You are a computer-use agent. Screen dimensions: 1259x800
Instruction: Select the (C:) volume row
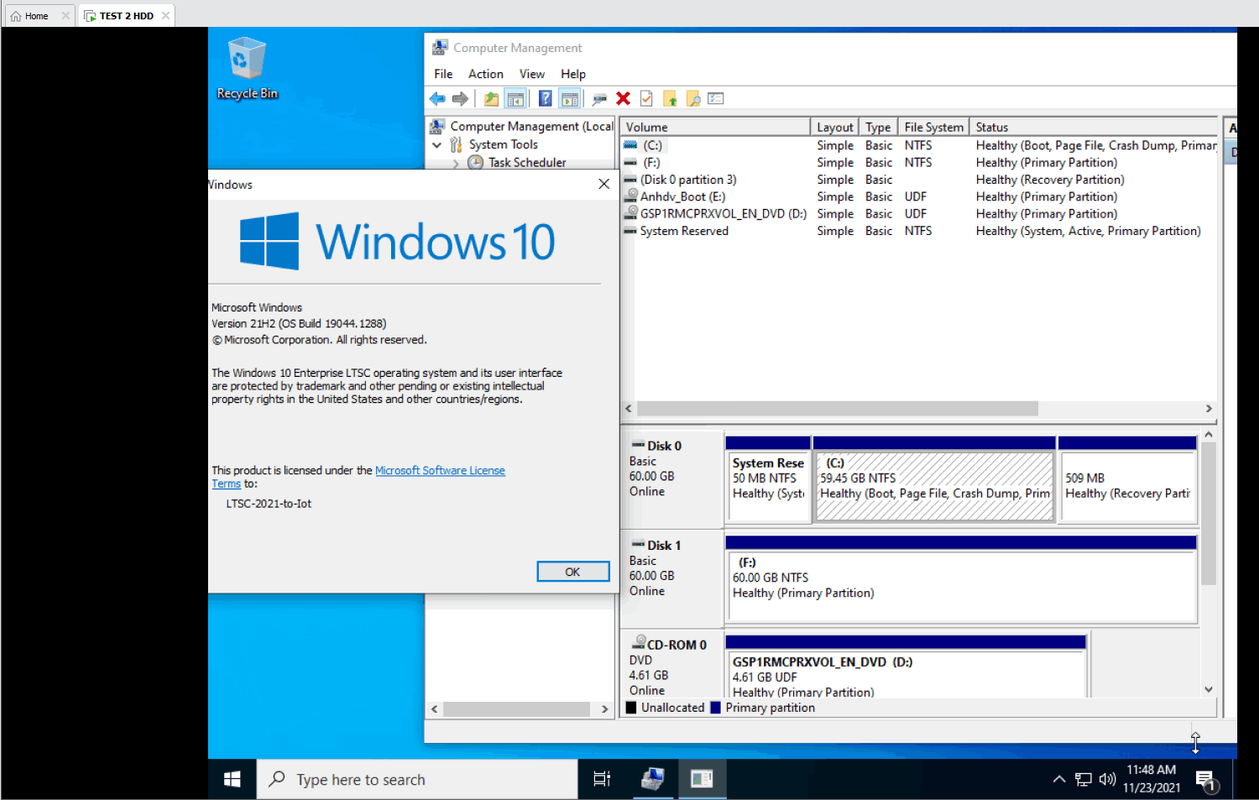click(919, 146)
